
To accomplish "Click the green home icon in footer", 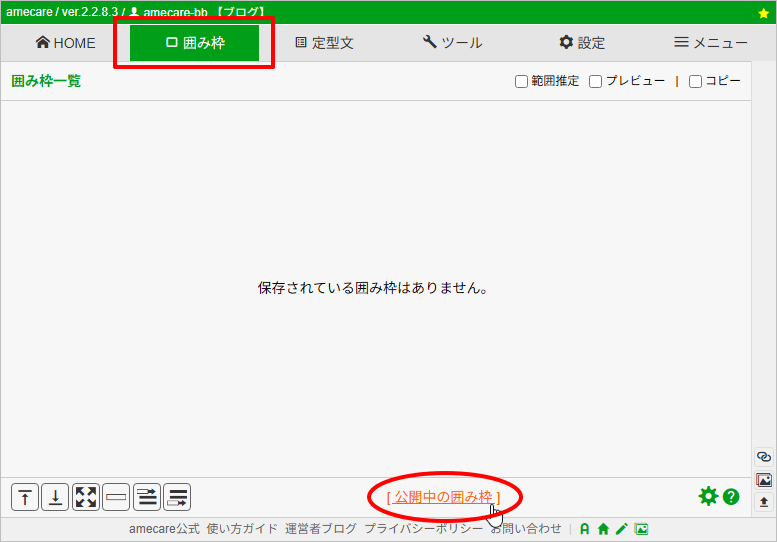I will coord(603,529).
